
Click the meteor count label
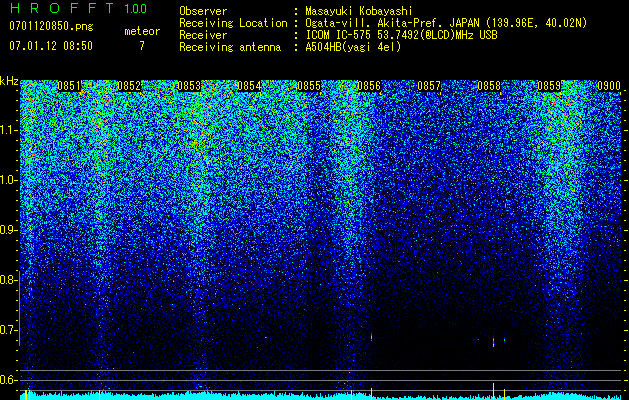pyautogui.click(x=142, y=31)
